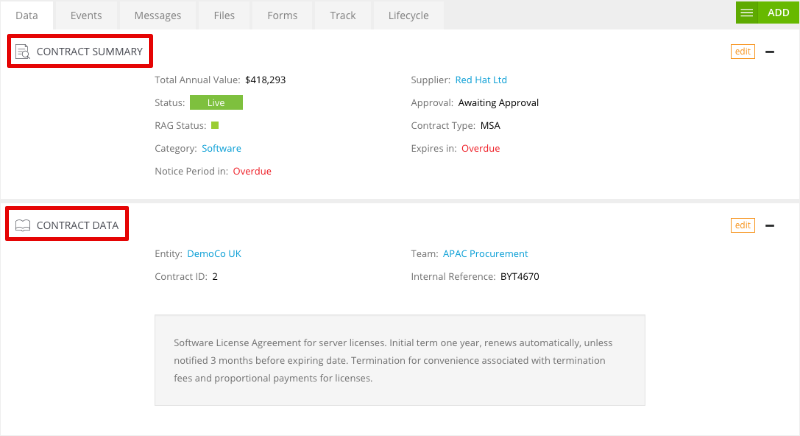Screen dimensions: 800x436
Task: Open the Red Hat Ltd supplier link
Action: tap(481, 80)
